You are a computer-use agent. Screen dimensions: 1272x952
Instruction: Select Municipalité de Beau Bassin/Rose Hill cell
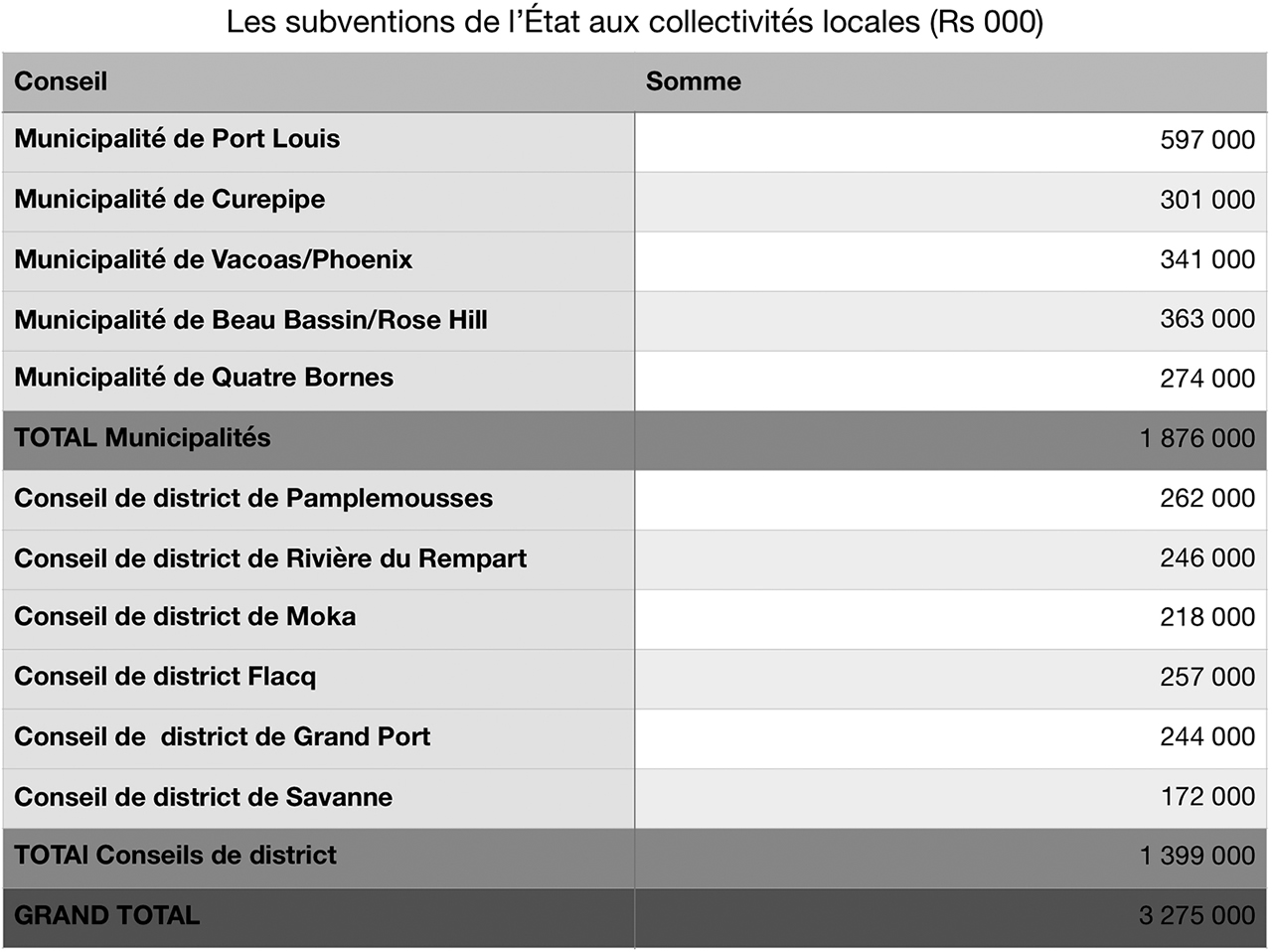(250, 320)
